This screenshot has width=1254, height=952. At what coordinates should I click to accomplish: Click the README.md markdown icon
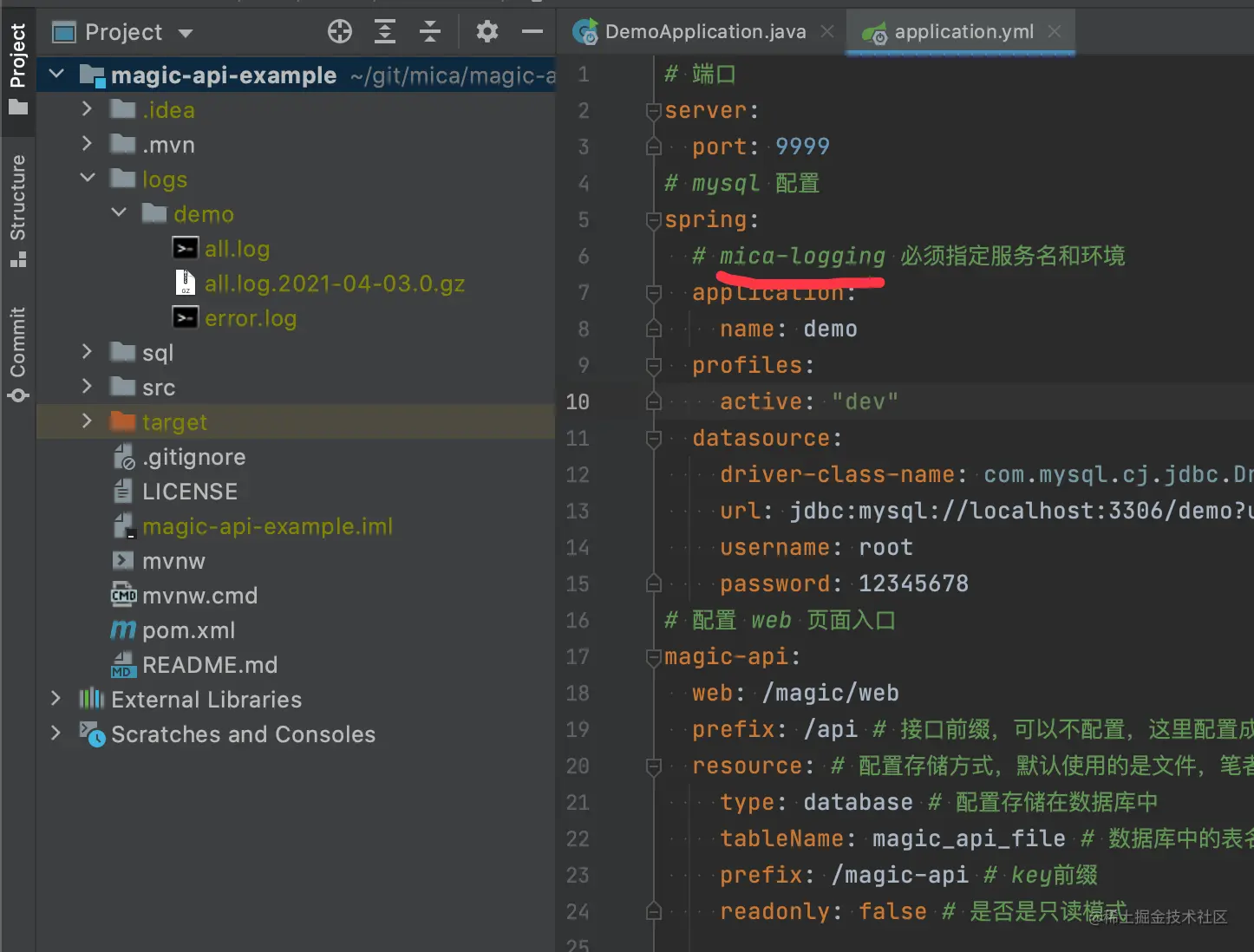(x=123, y=664)
